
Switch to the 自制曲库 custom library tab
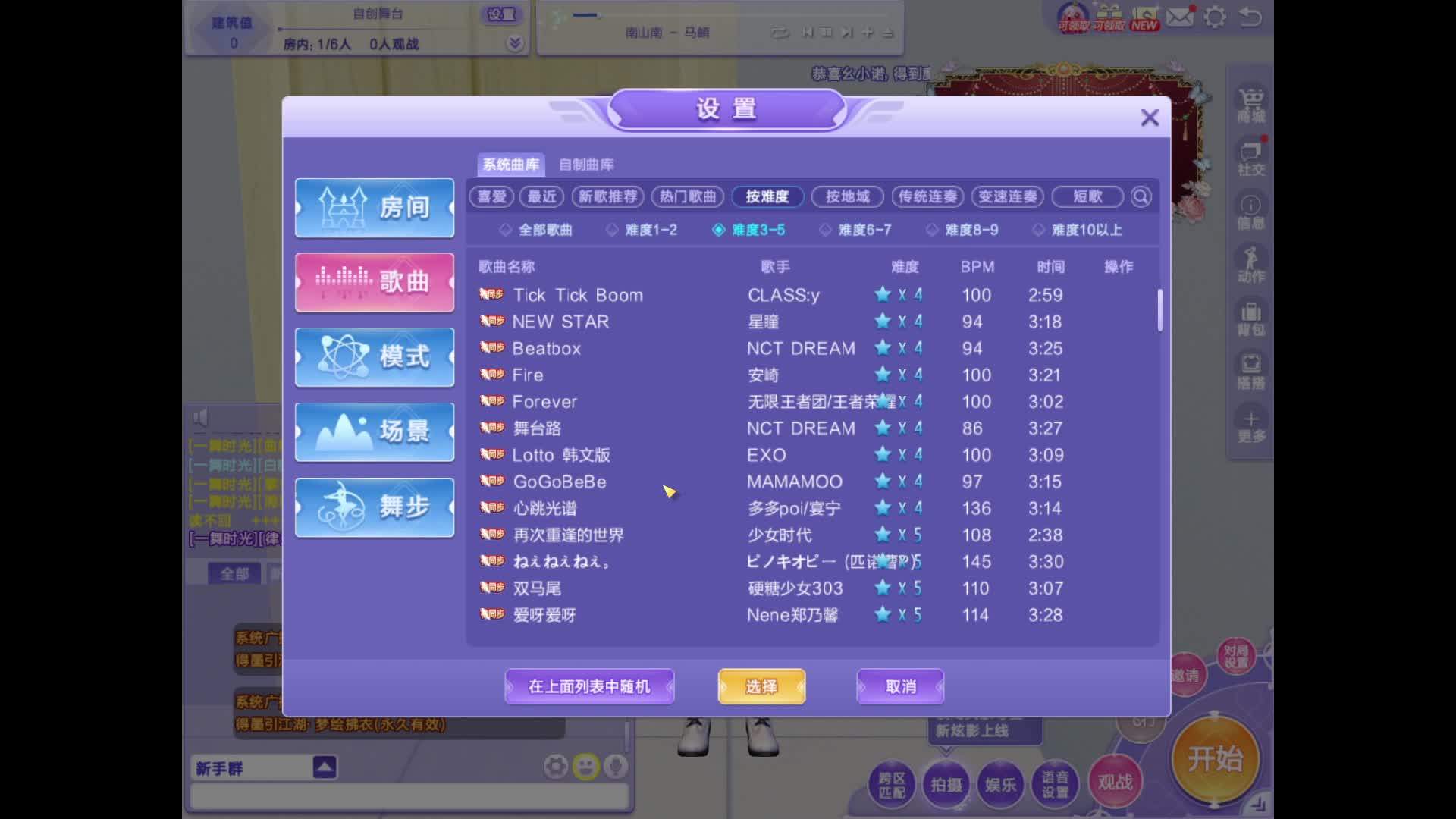586,165
